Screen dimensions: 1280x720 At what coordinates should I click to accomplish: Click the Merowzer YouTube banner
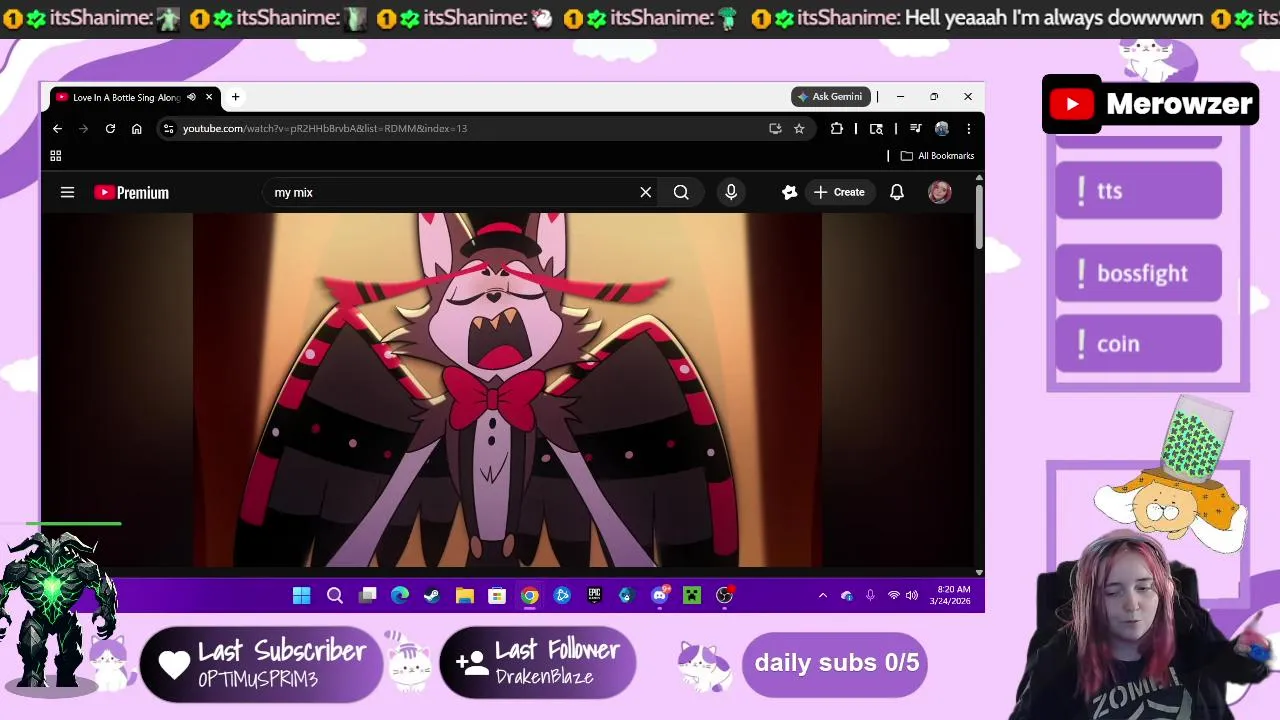(x=1150, y=104)
